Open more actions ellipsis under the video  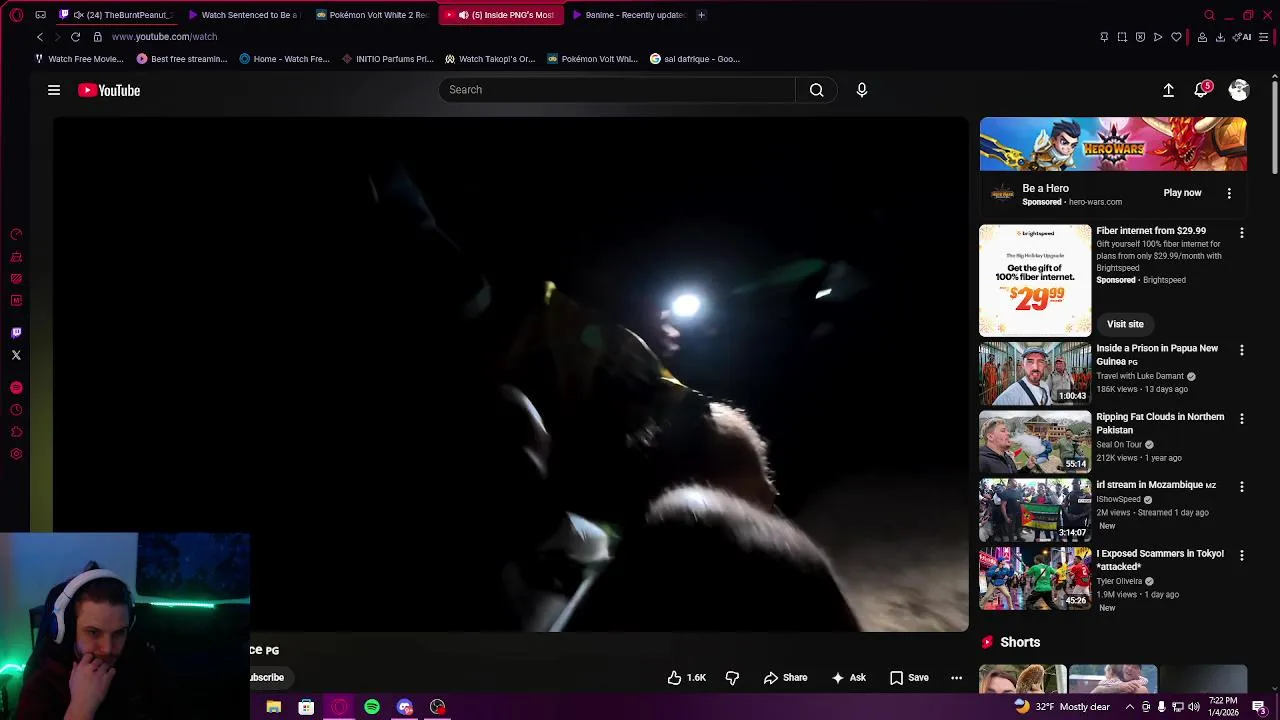(956, 678)
